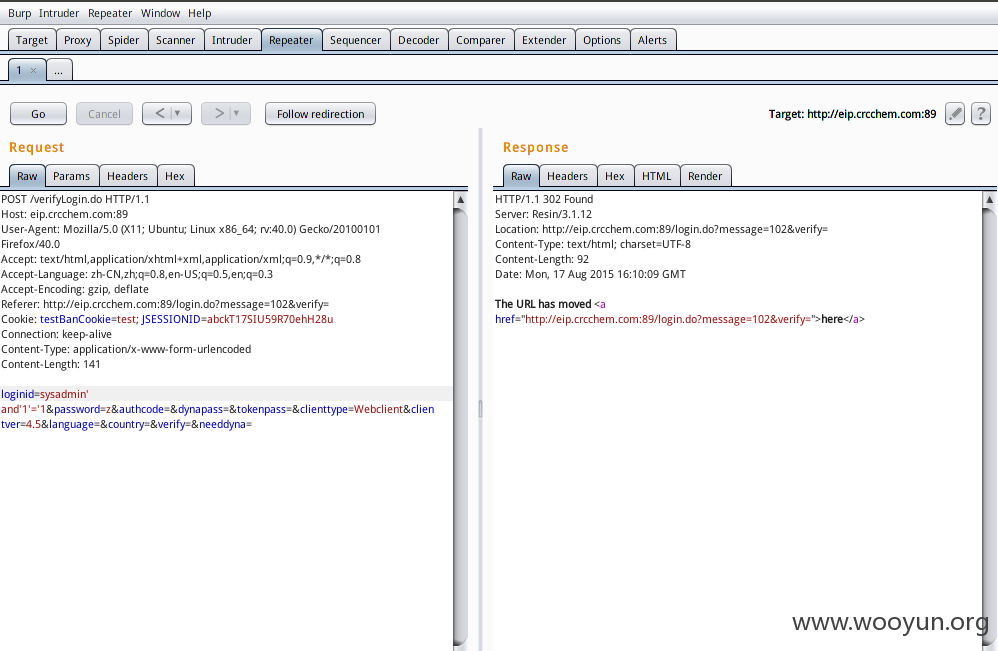Viewport: 998px width, 651px height.
Task: Switch to the Comparer tab
Action: [x=481, y=40]
